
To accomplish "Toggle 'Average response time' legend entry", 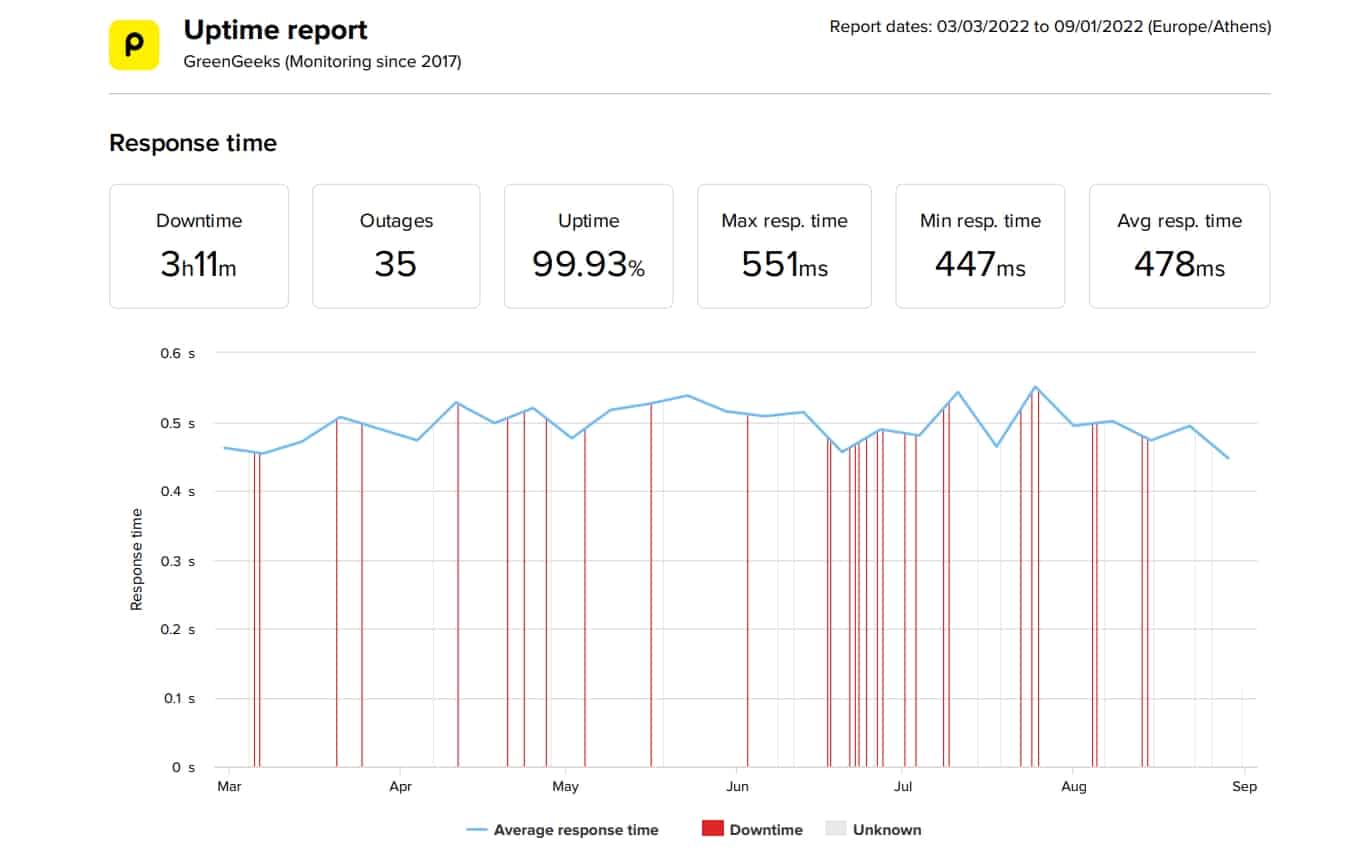I will (x=562, y=830).
